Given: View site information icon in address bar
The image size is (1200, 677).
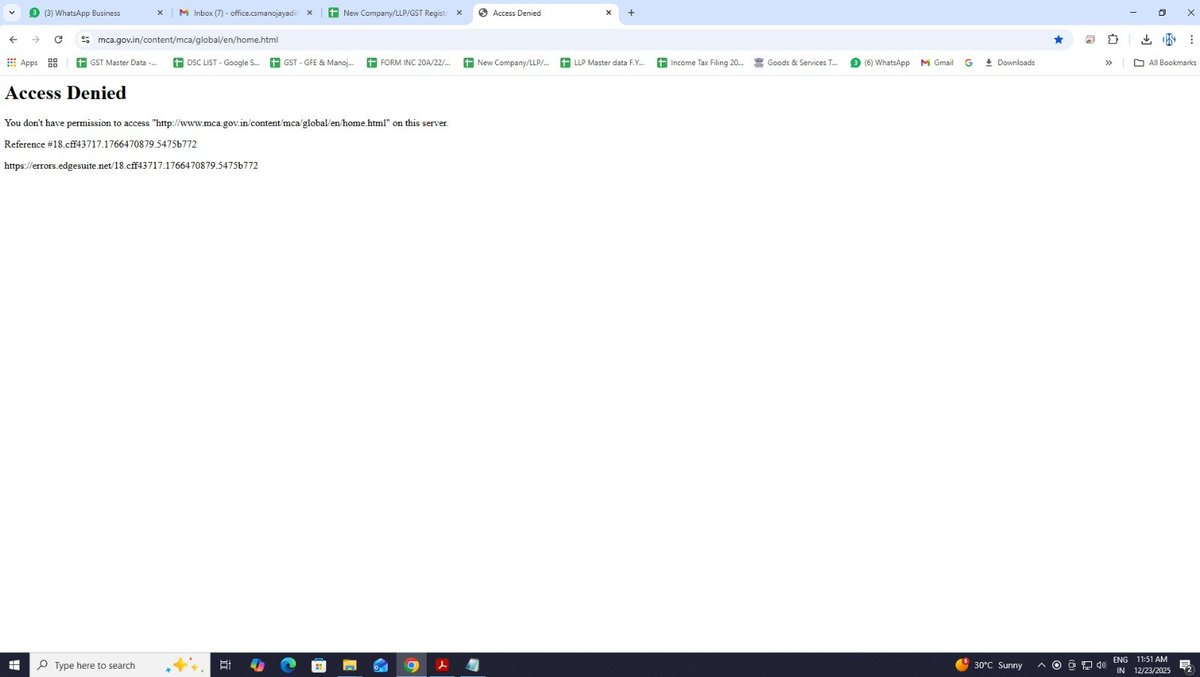Looking at the screenshot, I should click(86, 39).
